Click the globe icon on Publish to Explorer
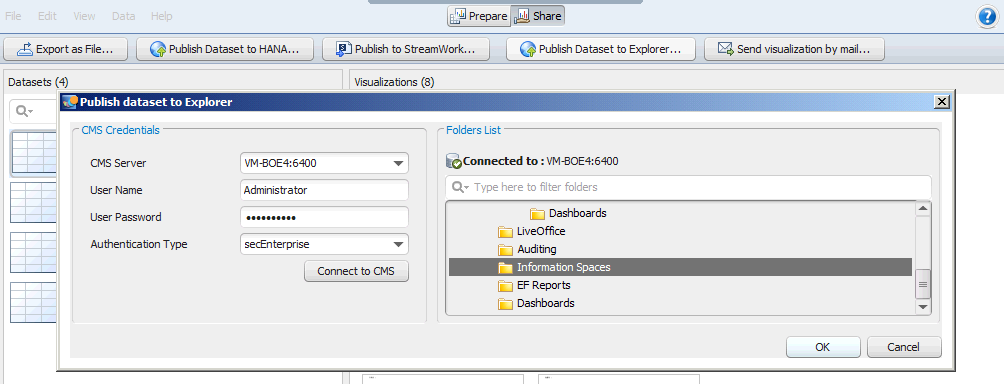 528,49
